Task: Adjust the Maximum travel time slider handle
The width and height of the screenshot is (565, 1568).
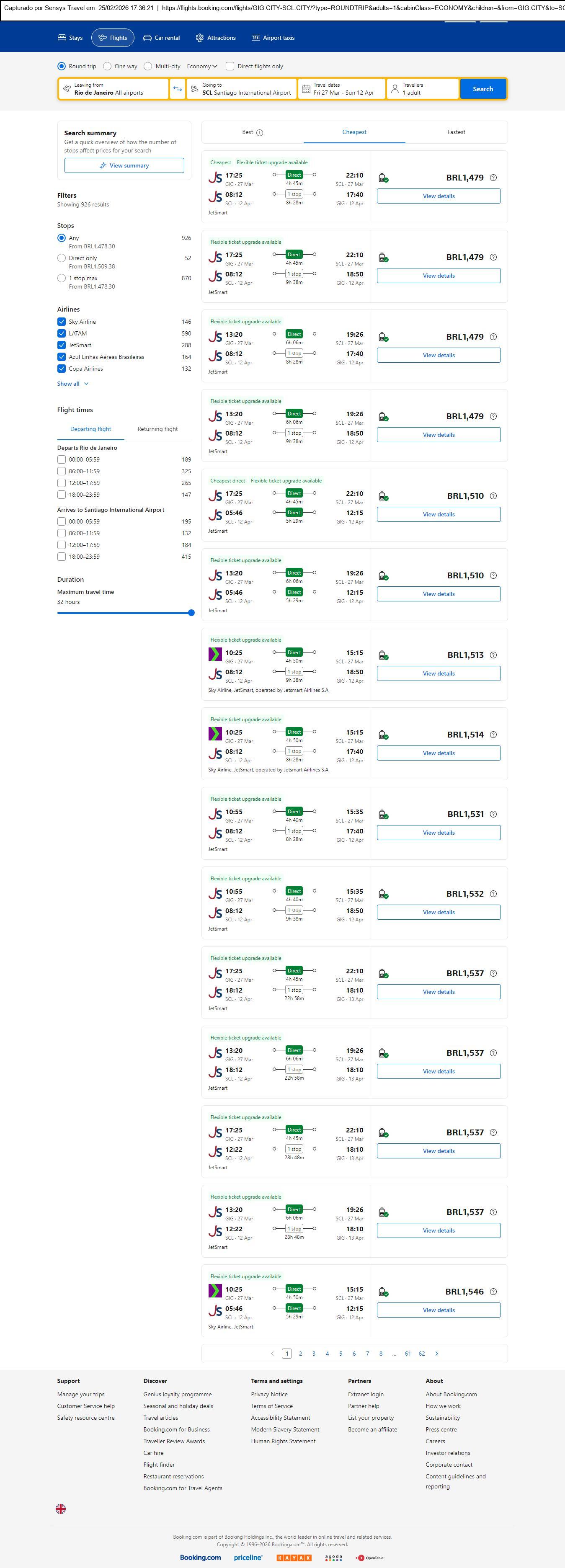Action: pos(191,613)
